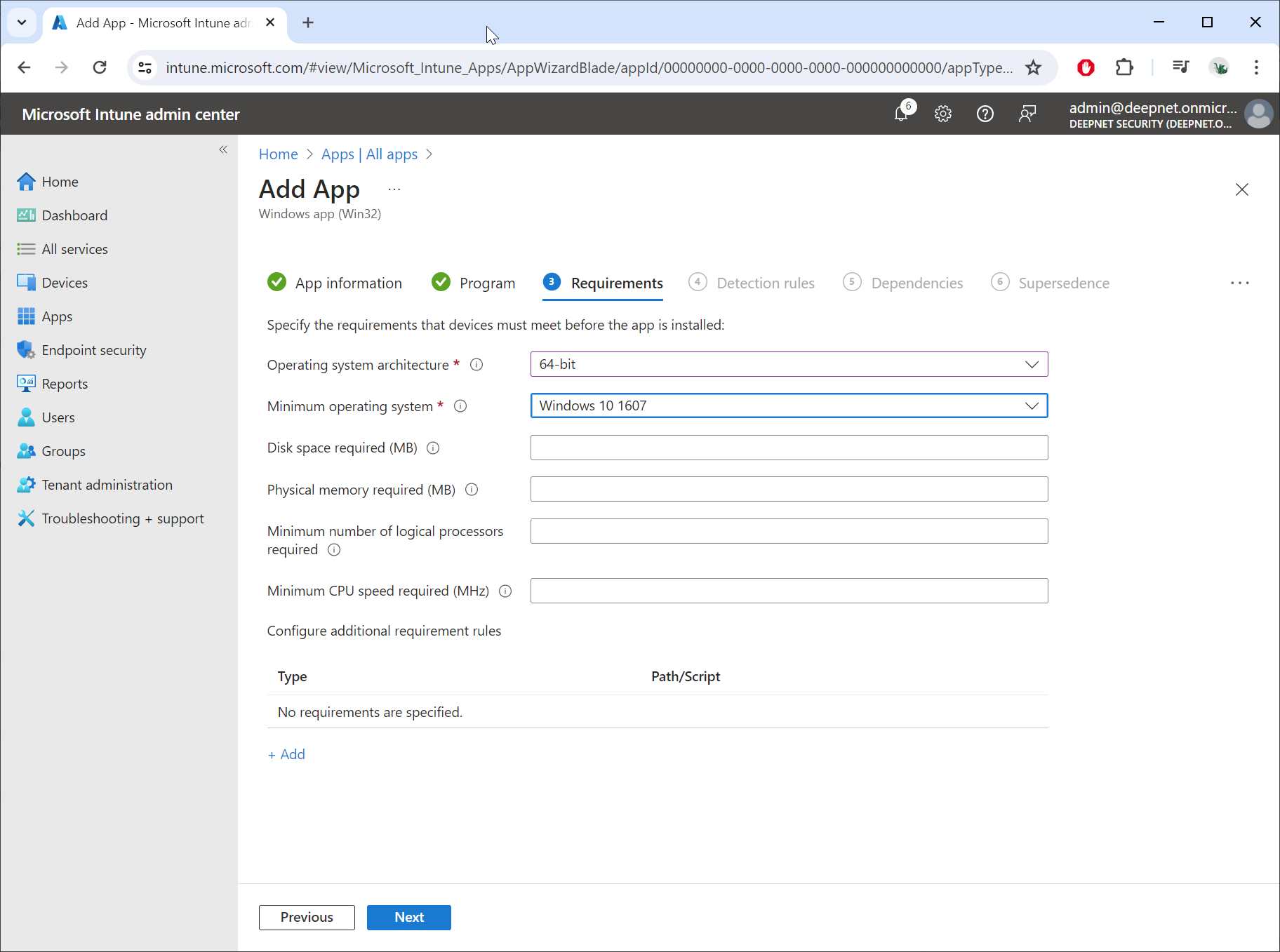
Task: Click the Disk space required input field
Action: pos(789,448)
